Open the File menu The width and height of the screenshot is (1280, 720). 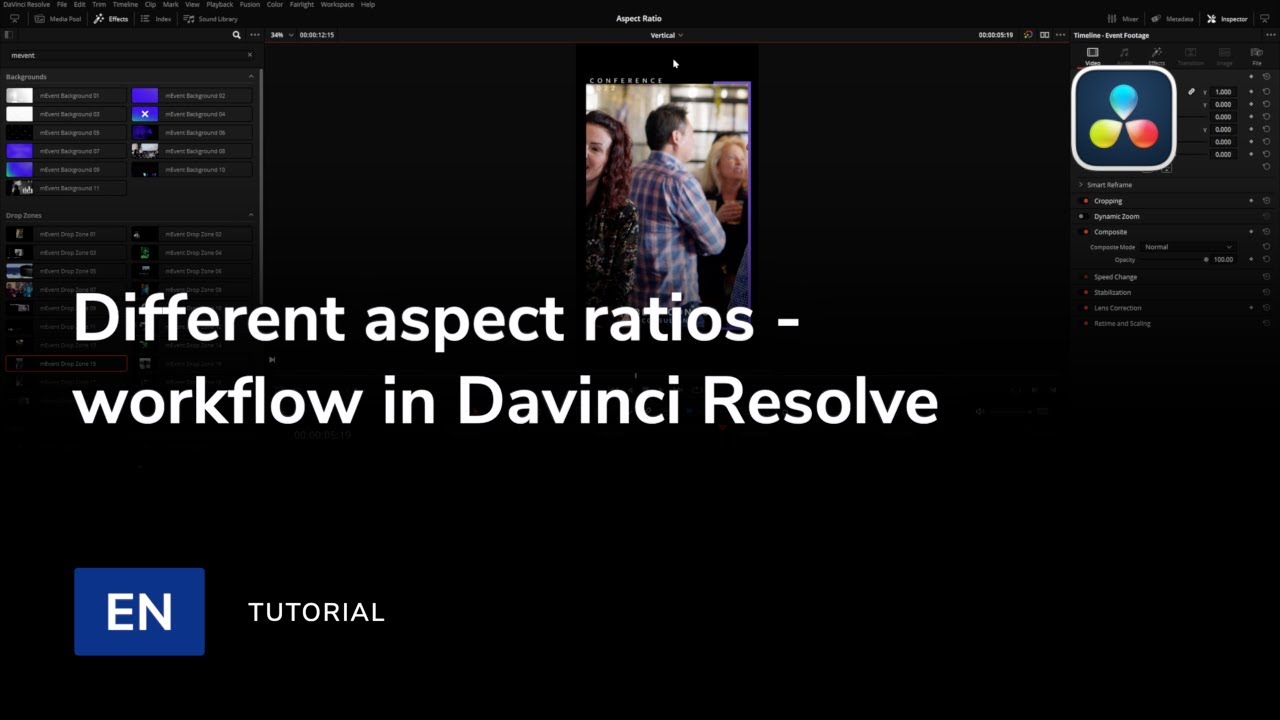(62, 4)
